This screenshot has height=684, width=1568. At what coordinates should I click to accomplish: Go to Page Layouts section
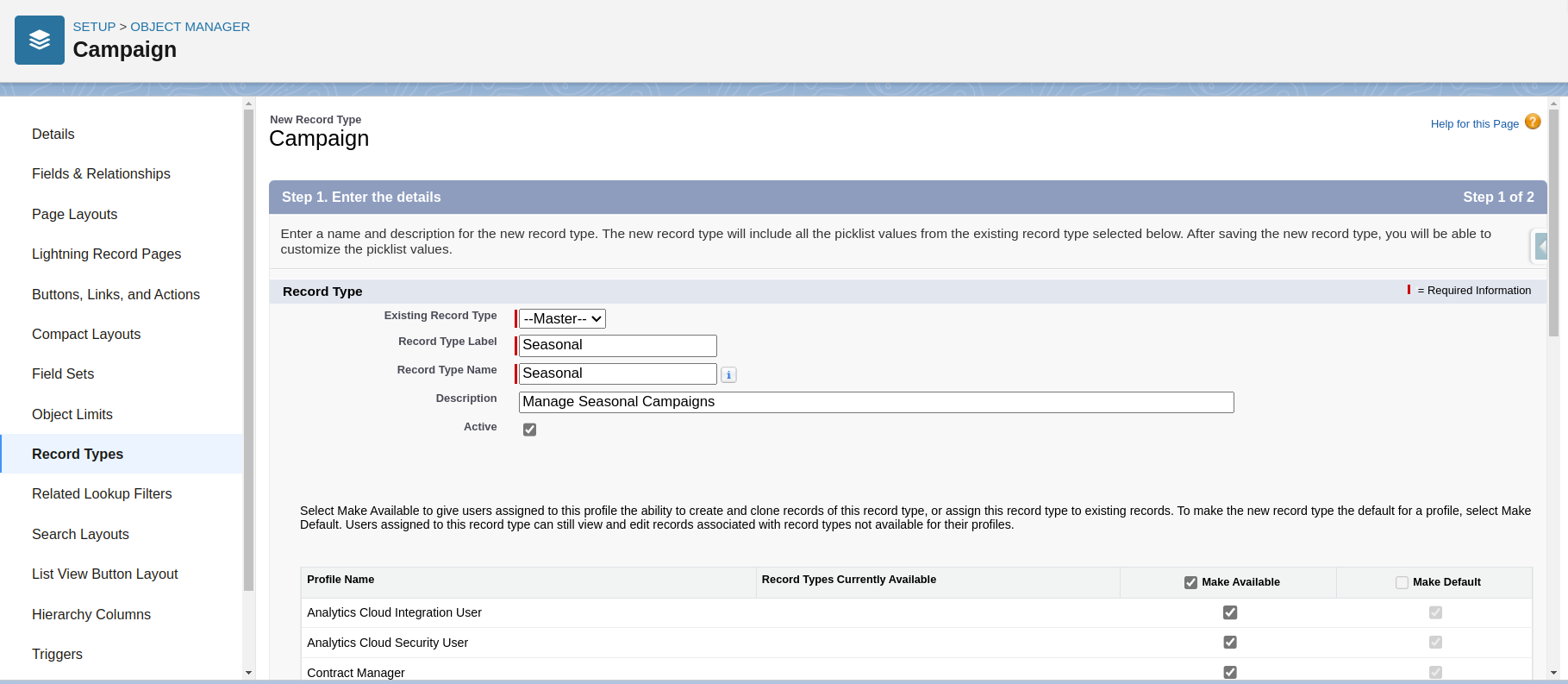[x=74, y=214]
